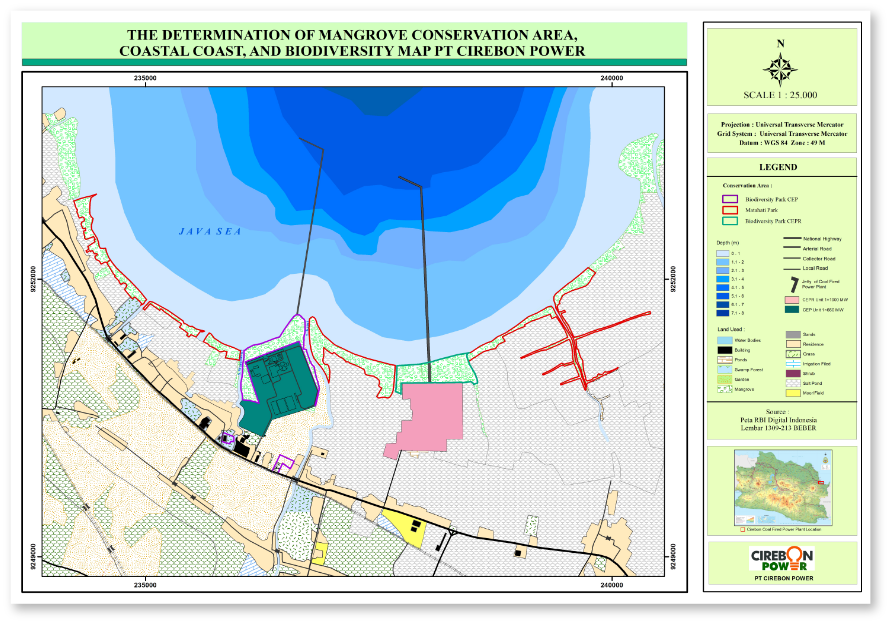Pick the 1.1 - 2 depth color swatch
Viewport: 890px width, 624px height.
(x=723, y=262)
